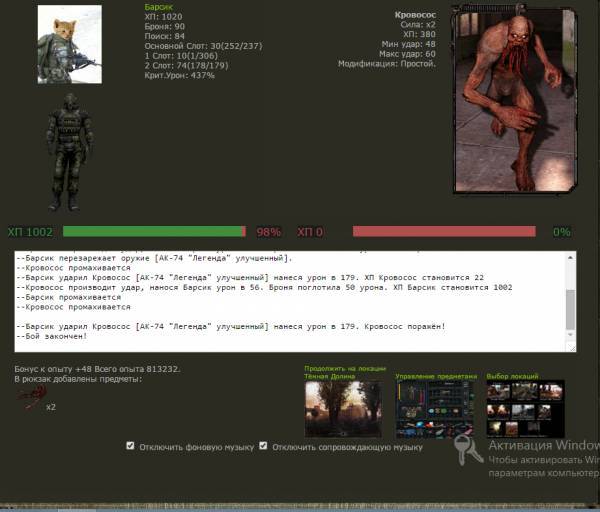Screen dimensions: 600x512
Task: Click the Активация Windows key icon
Action: pos(467,448)
